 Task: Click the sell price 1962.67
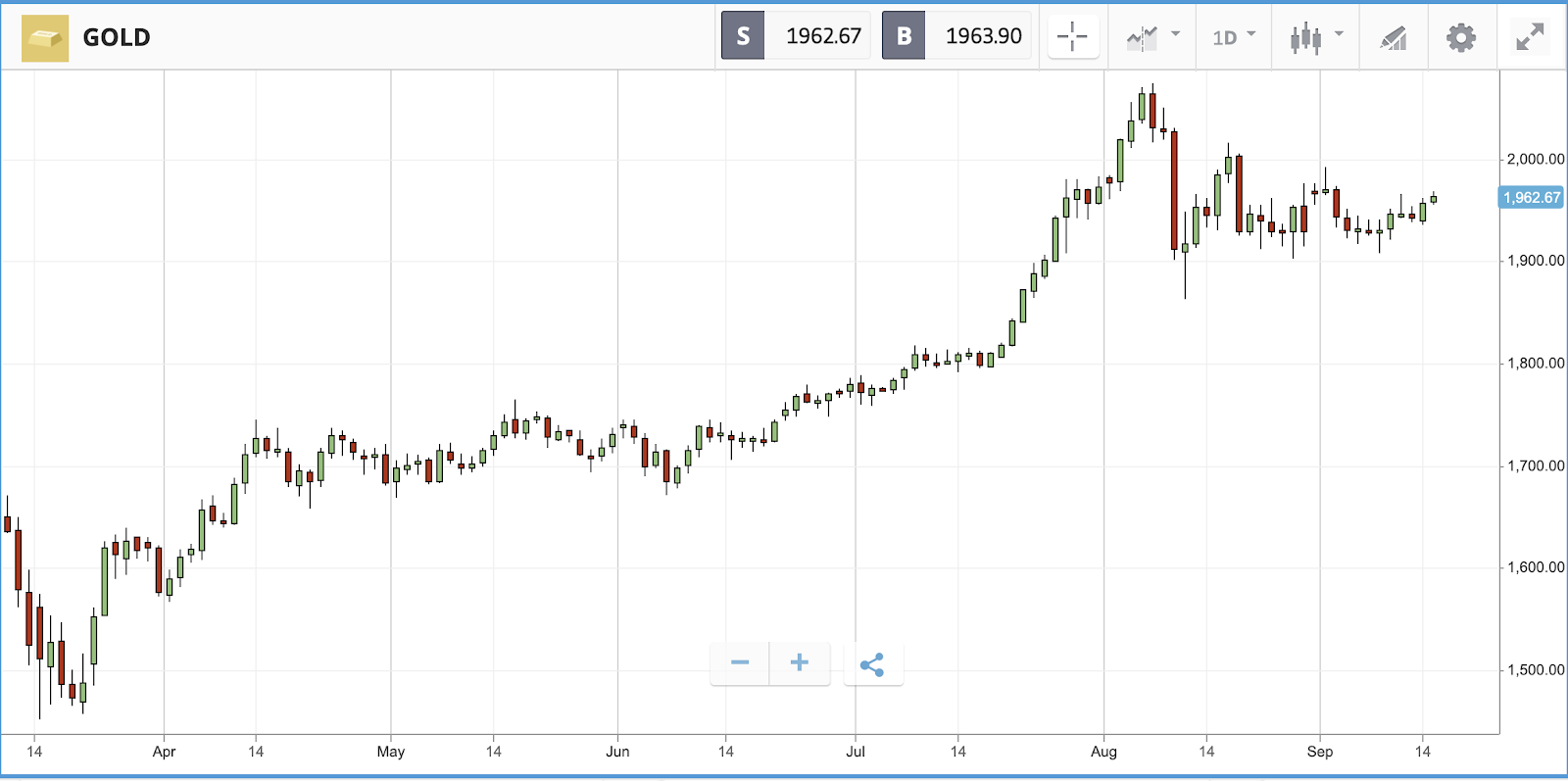click(x=823, y=36)
